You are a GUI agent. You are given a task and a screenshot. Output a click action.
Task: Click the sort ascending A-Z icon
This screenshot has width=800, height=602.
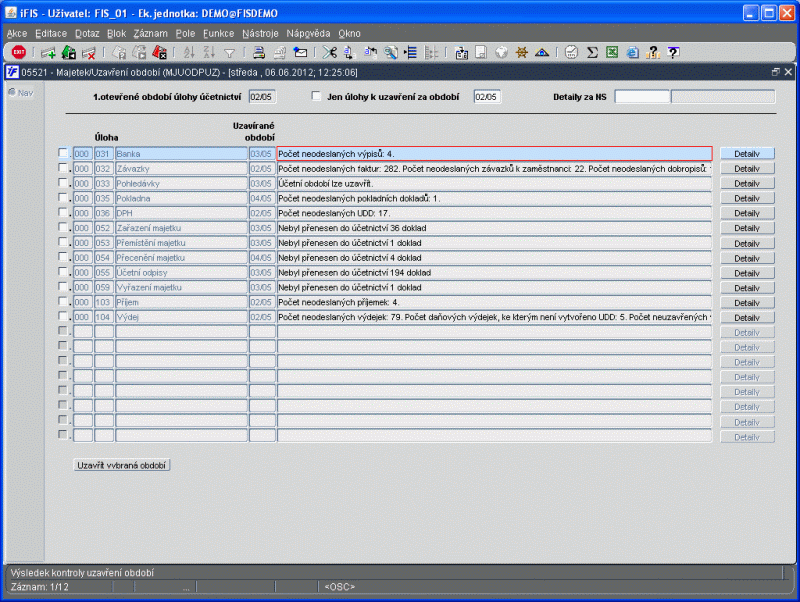(x=189, y=53)
